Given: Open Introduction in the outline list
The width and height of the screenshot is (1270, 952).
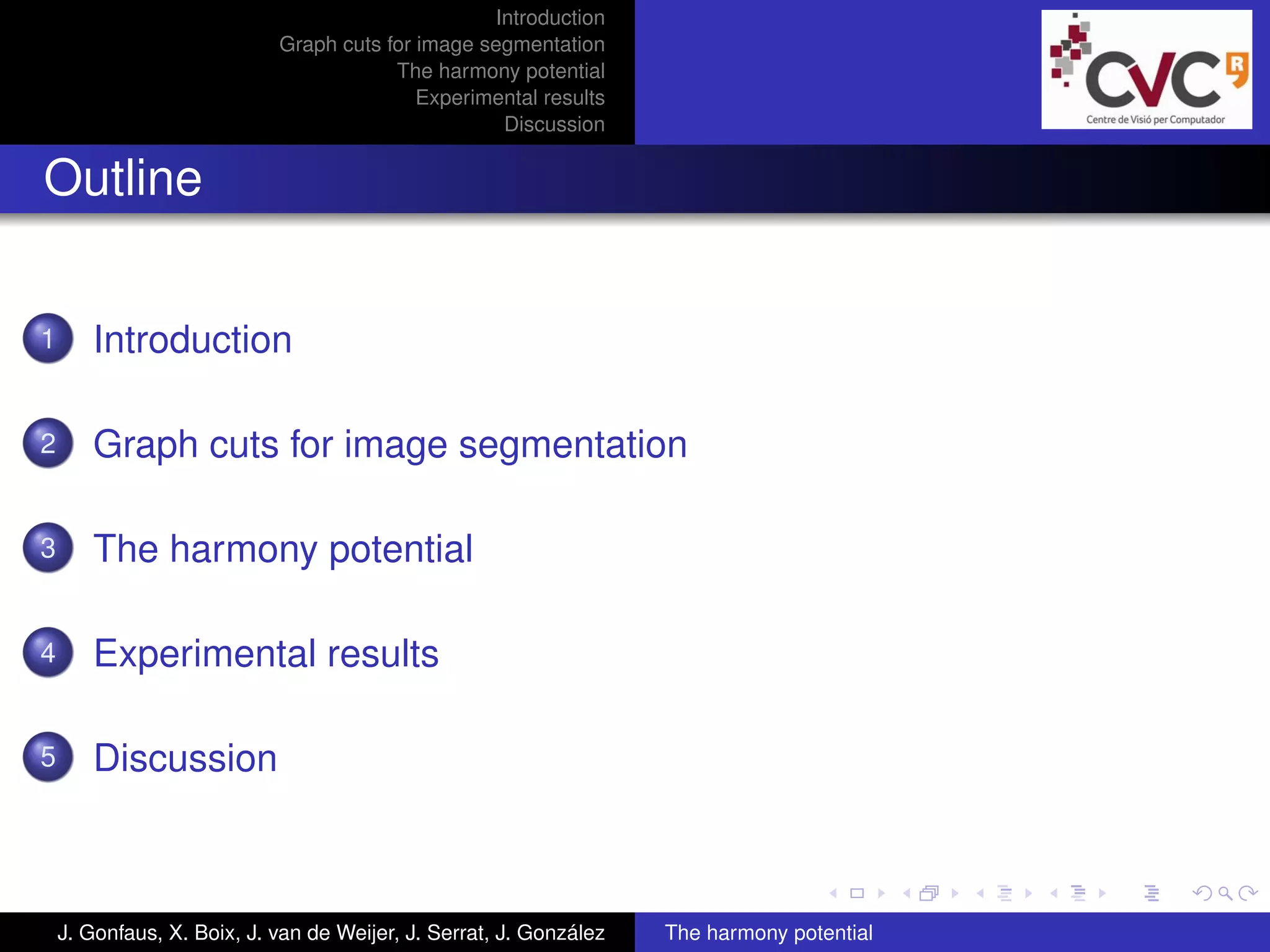Looking at the screenshot, I should click(192, 340).
